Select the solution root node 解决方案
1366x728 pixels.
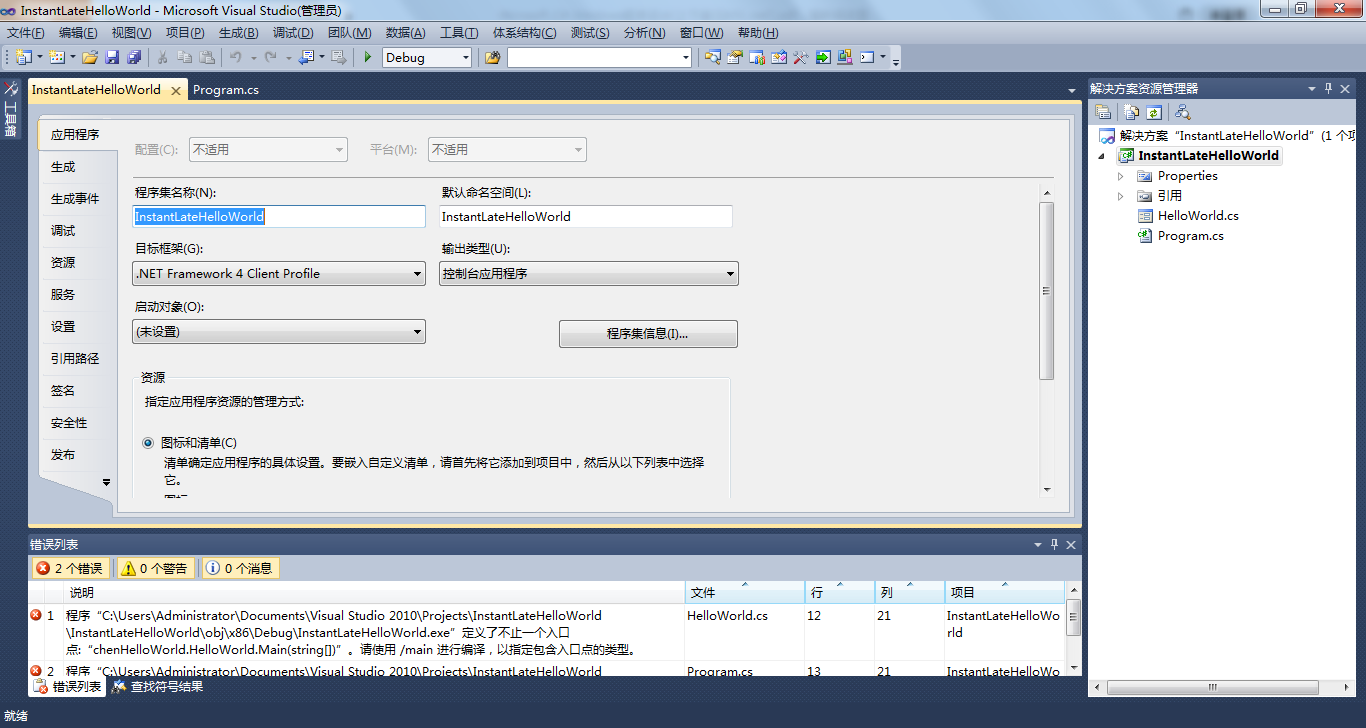coord(1227,136)
